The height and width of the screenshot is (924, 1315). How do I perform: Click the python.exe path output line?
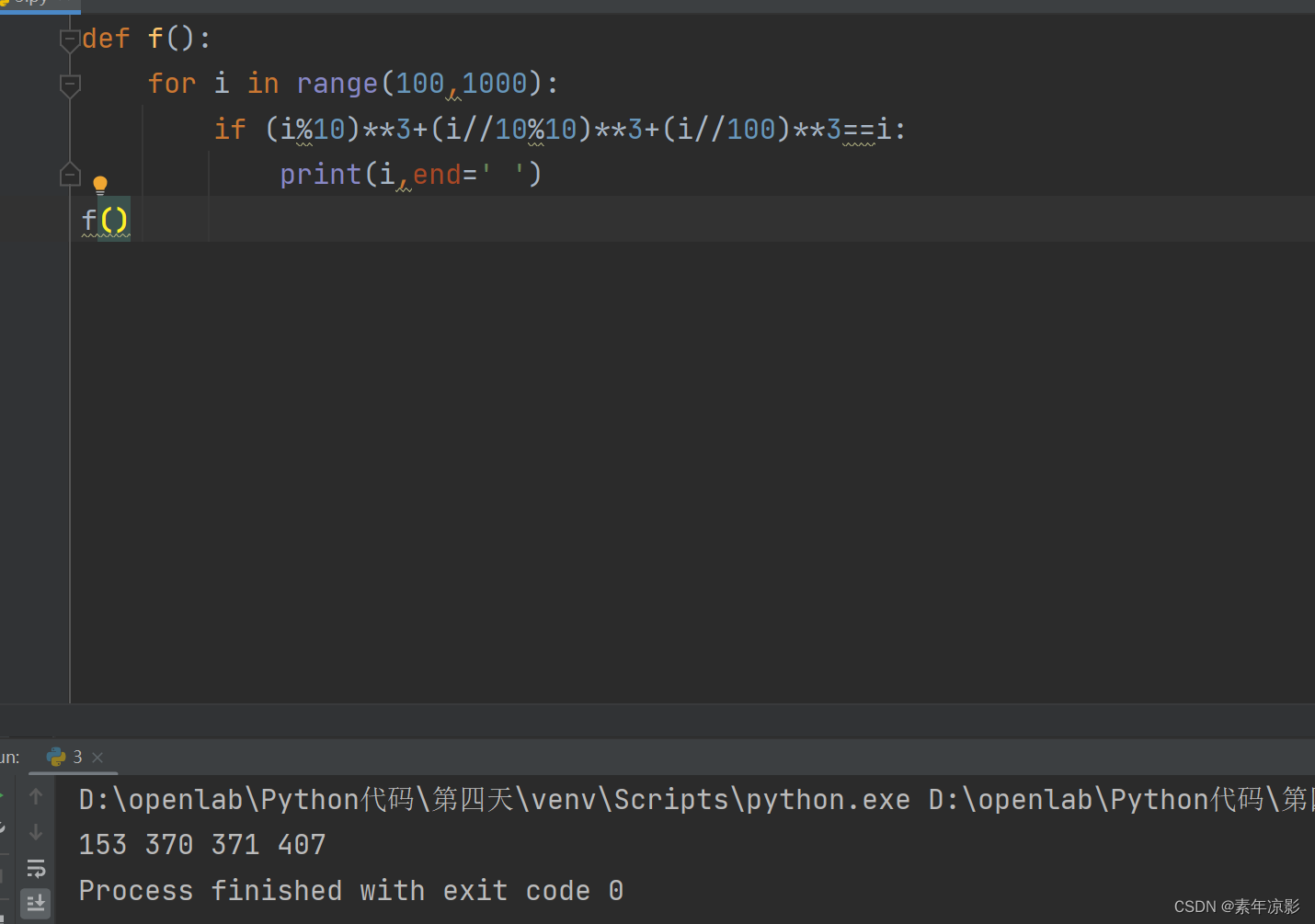coord(695,799)
